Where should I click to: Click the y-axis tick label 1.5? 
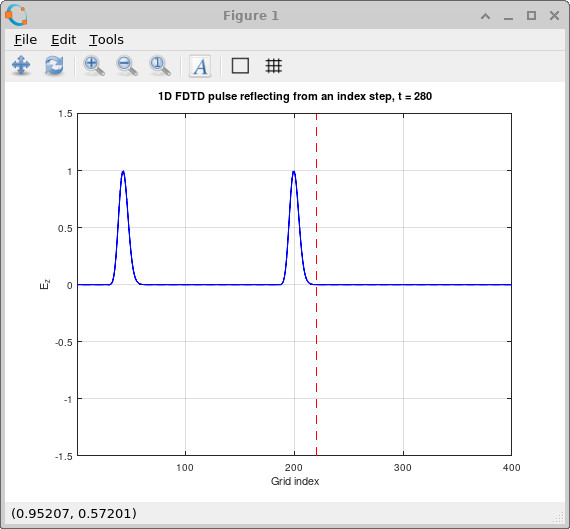[x=65, y=114]
